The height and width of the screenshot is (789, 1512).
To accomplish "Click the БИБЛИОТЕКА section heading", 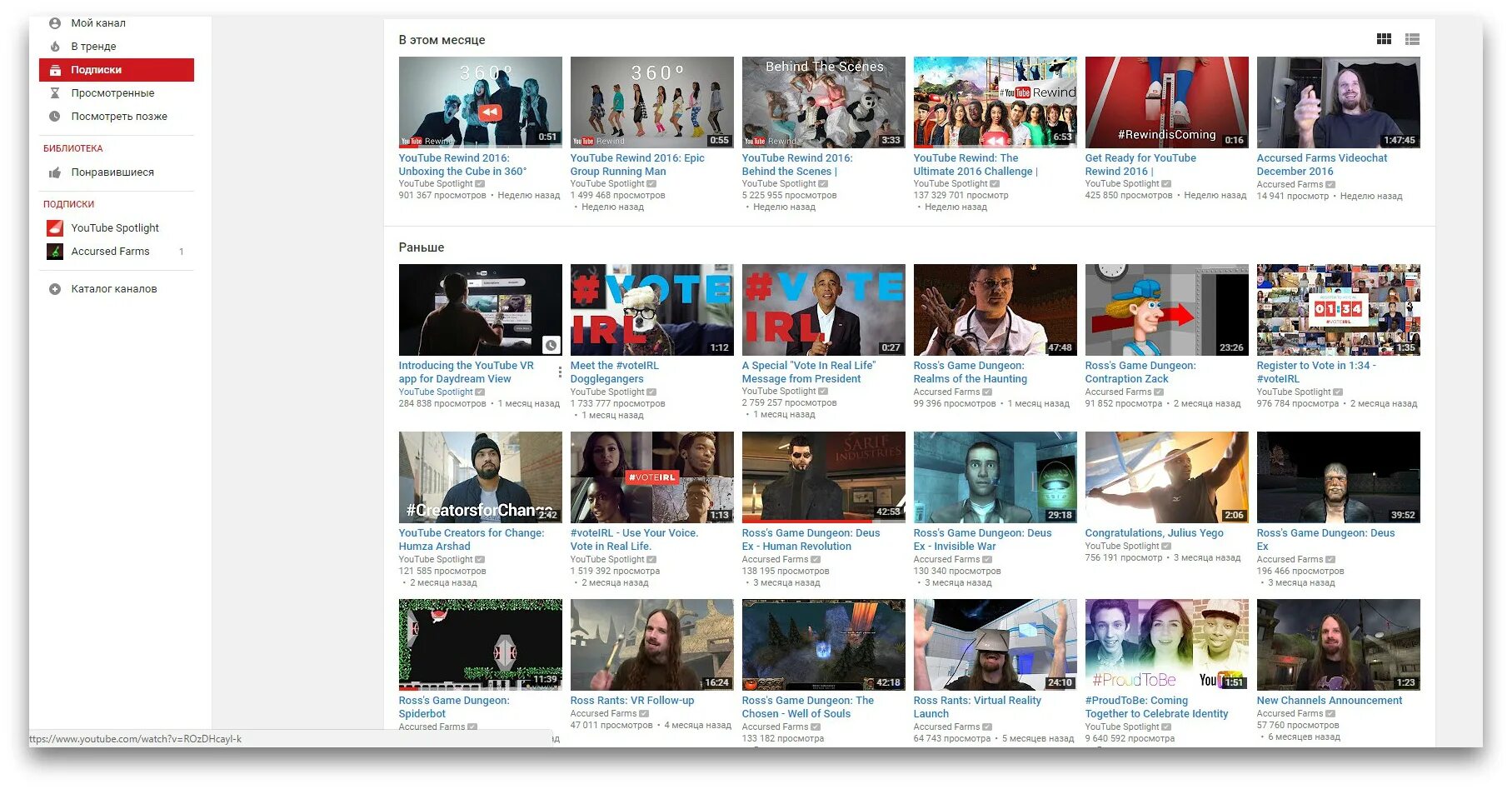I will pos(73,148).
